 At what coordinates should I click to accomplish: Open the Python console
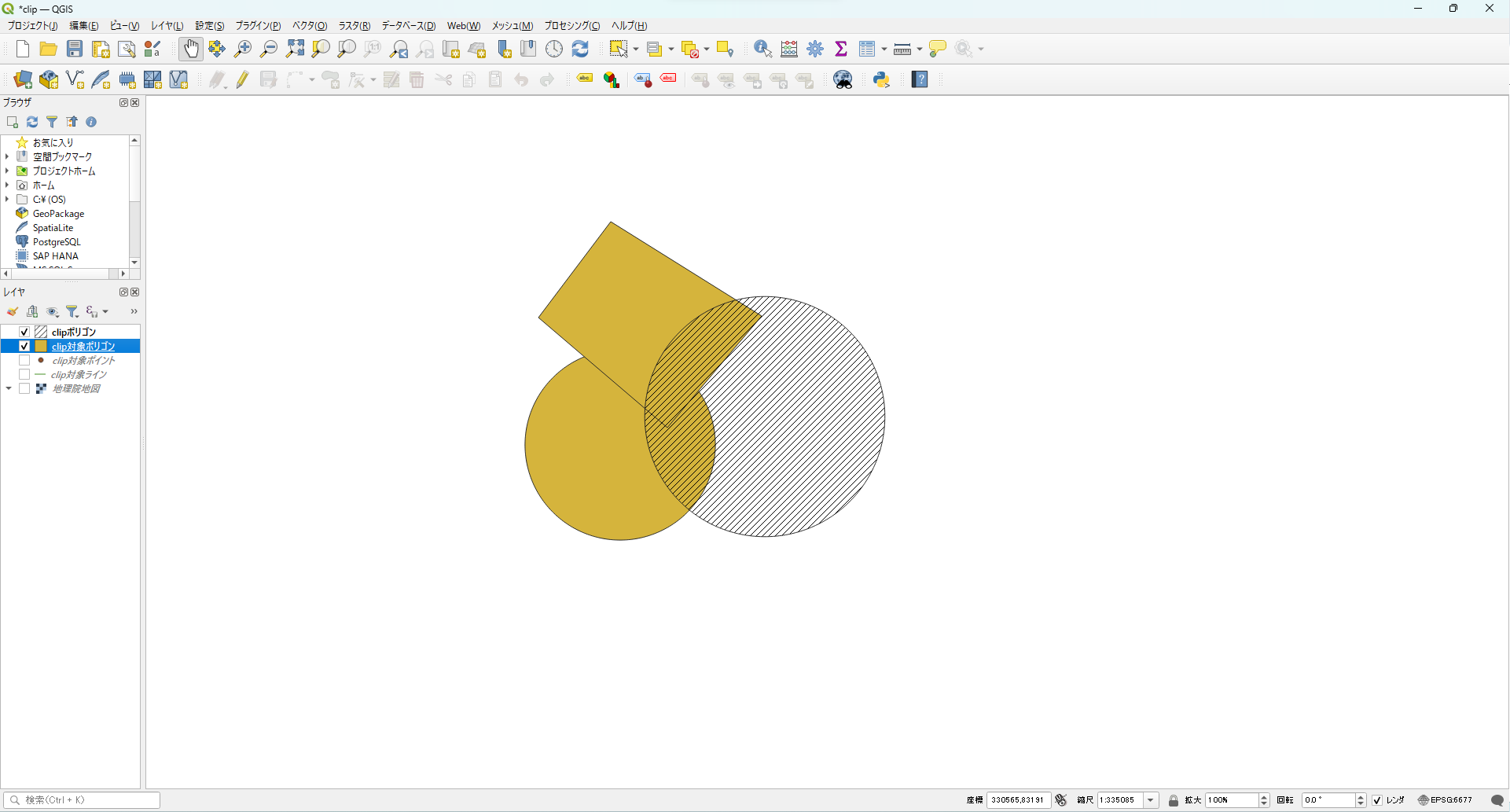point(881,79)
